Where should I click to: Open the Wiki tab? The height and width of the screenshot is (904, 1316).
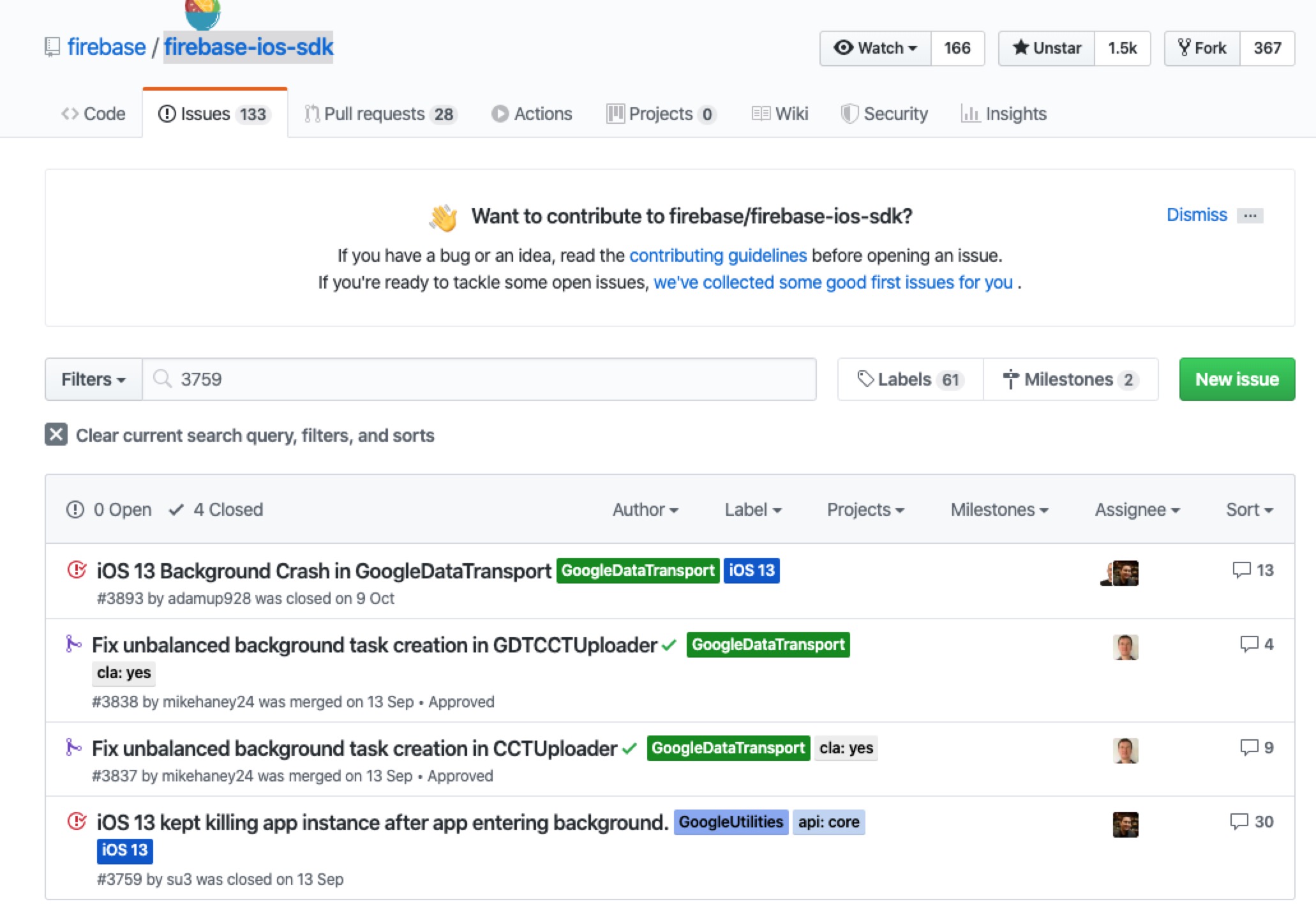pyautogui.click(x=780, y=114)
